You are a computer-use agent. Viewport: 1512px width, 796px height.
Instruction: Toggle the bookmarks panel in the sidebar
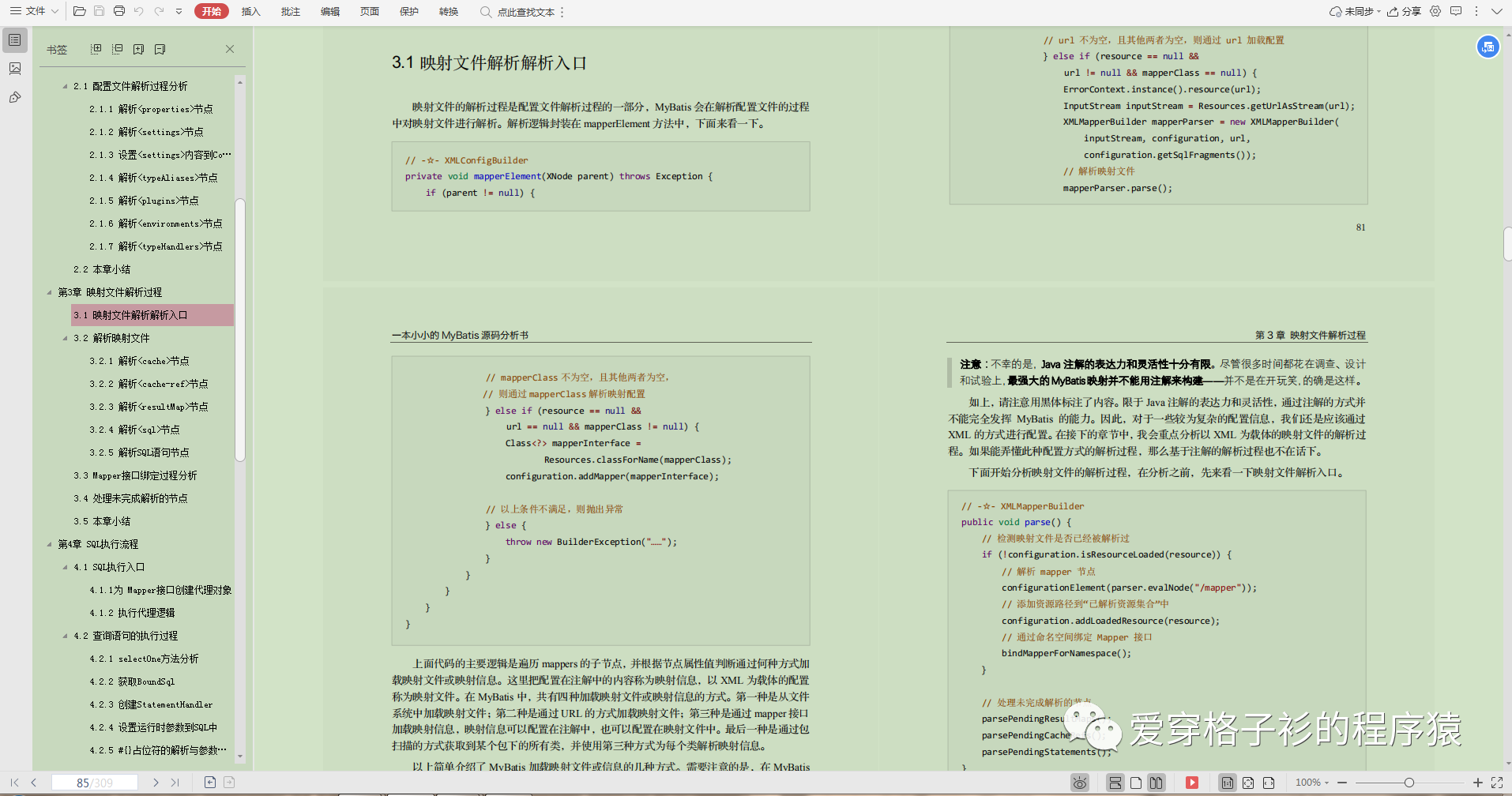(15, 39)
